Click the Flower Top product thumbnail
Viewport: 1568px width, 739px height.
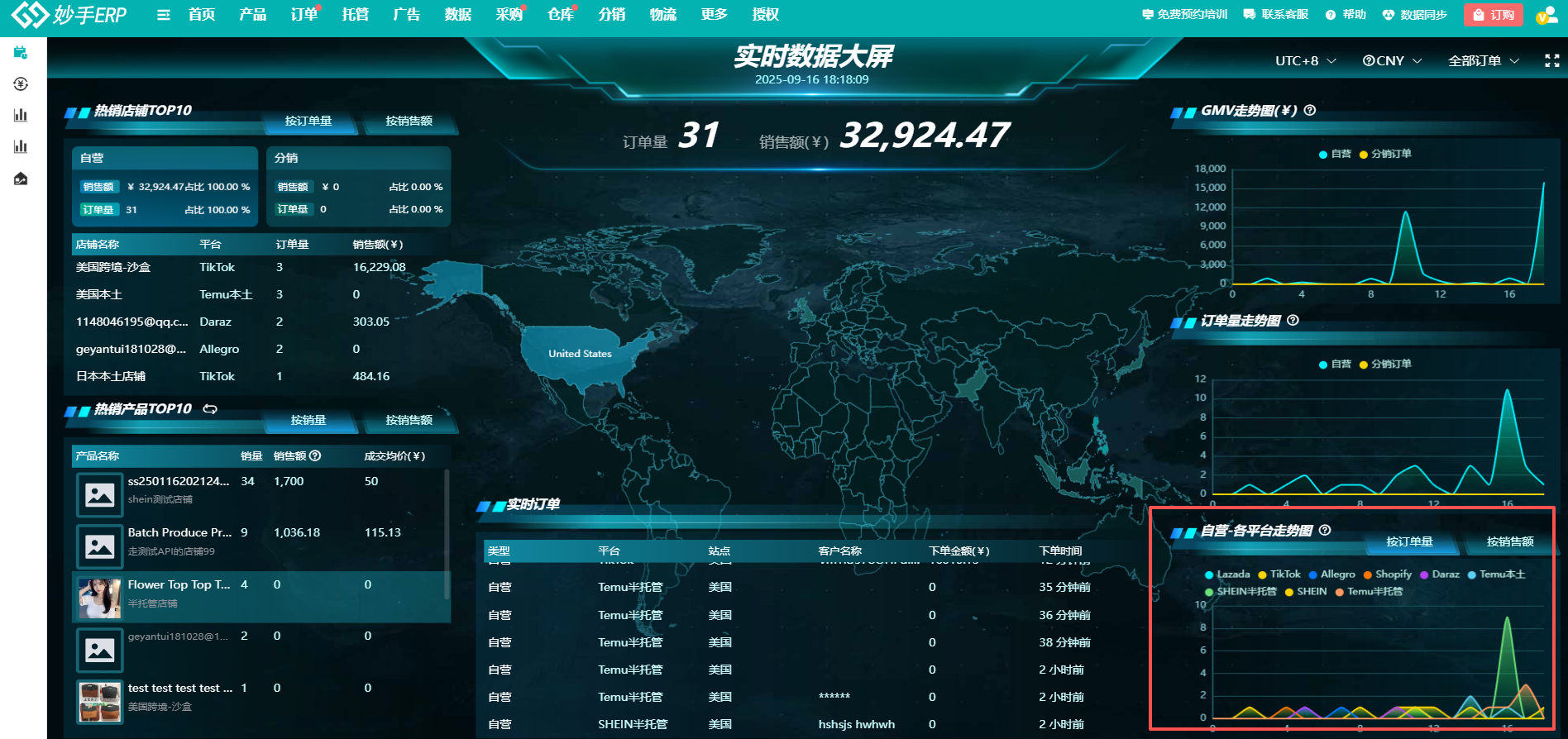100,598
